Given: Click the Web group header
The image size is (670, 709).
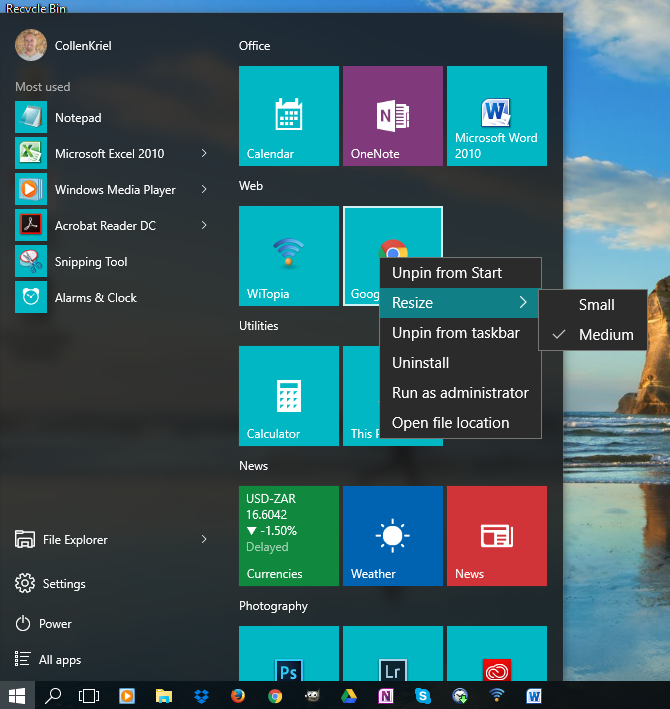Looking at the screenshot, I should click(x=251, y=186).
